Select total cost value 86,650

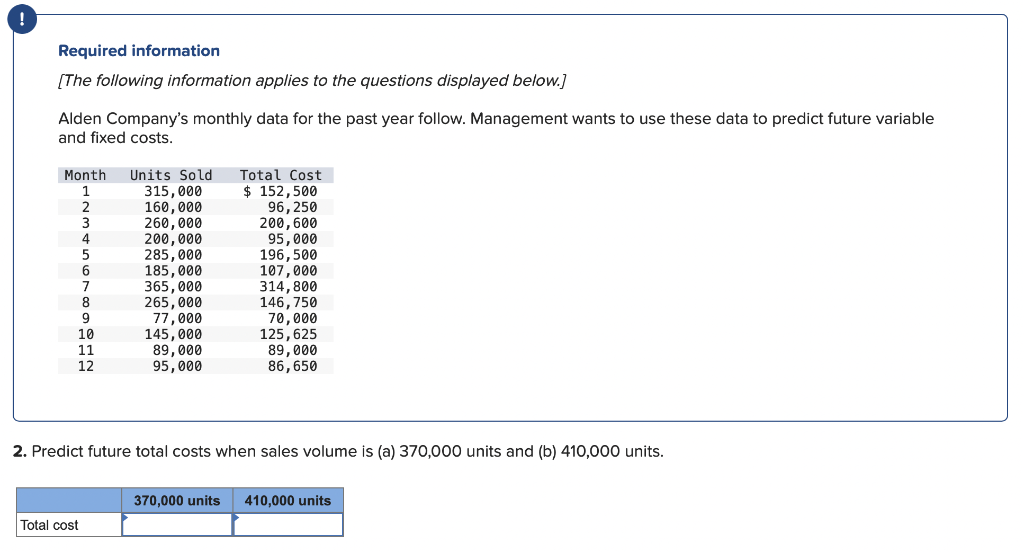(x=293, y=366)
